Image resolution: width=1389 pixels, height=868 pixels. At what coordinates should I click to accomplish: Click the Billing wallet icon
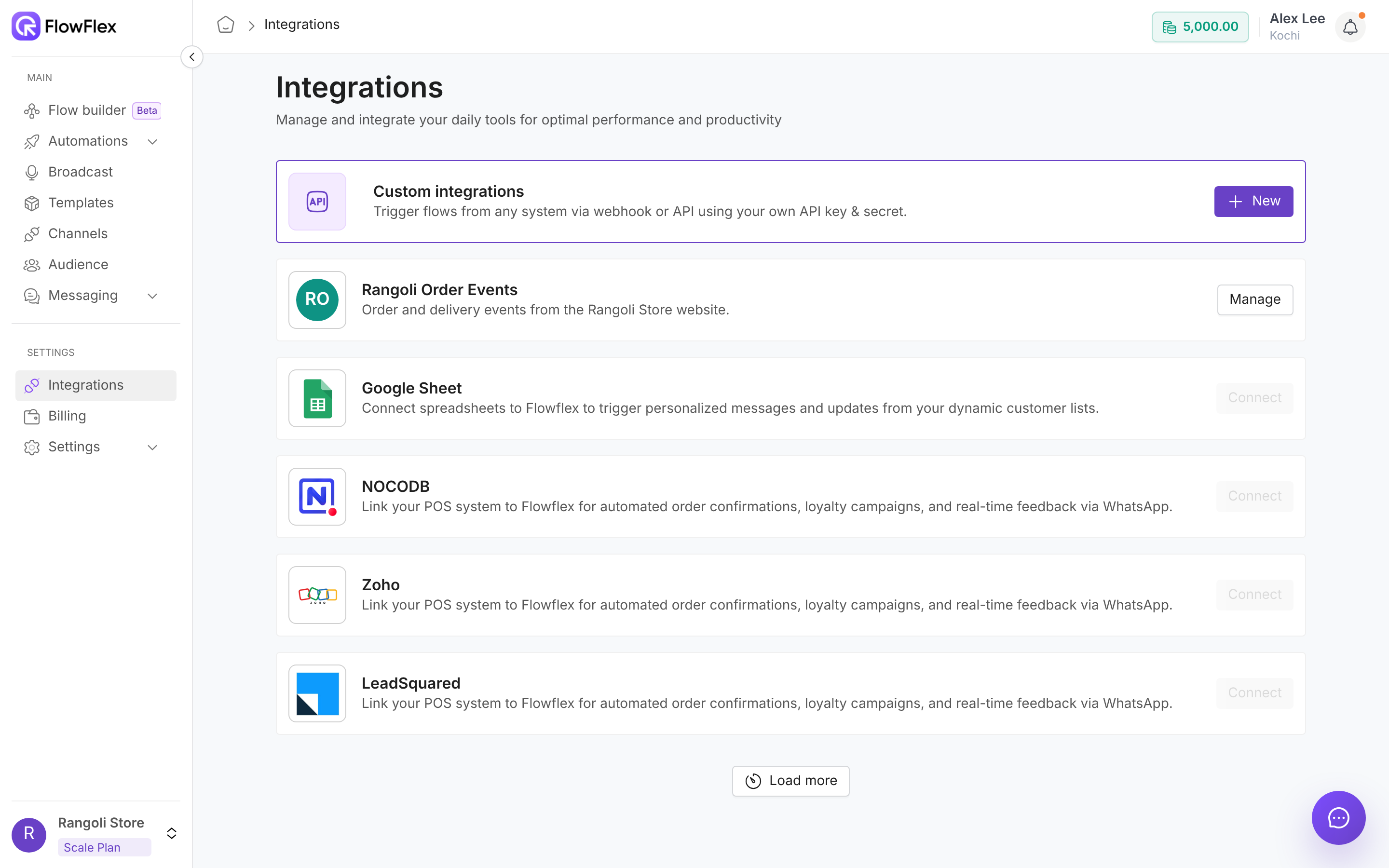pyautogui.click(x=31, y=416)
